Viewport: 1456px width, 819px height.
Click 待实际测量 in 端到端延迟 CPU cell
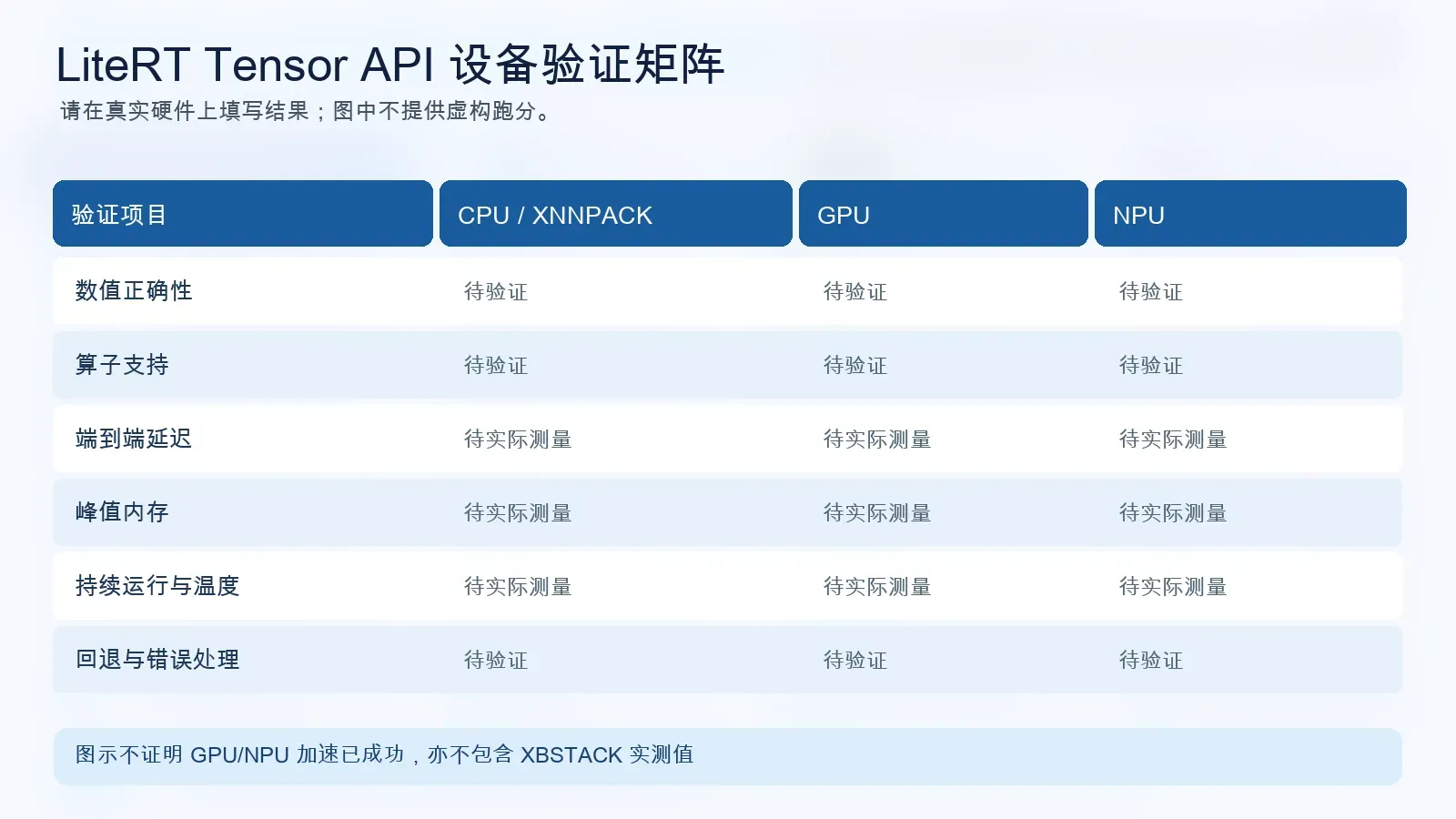pyautogui.click(x=518, y=440)
